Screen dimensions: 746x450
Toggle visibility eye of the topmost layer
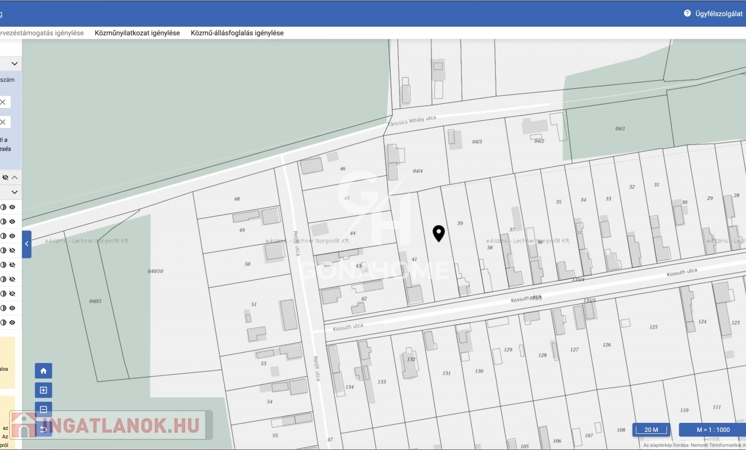tap(13, 207)
